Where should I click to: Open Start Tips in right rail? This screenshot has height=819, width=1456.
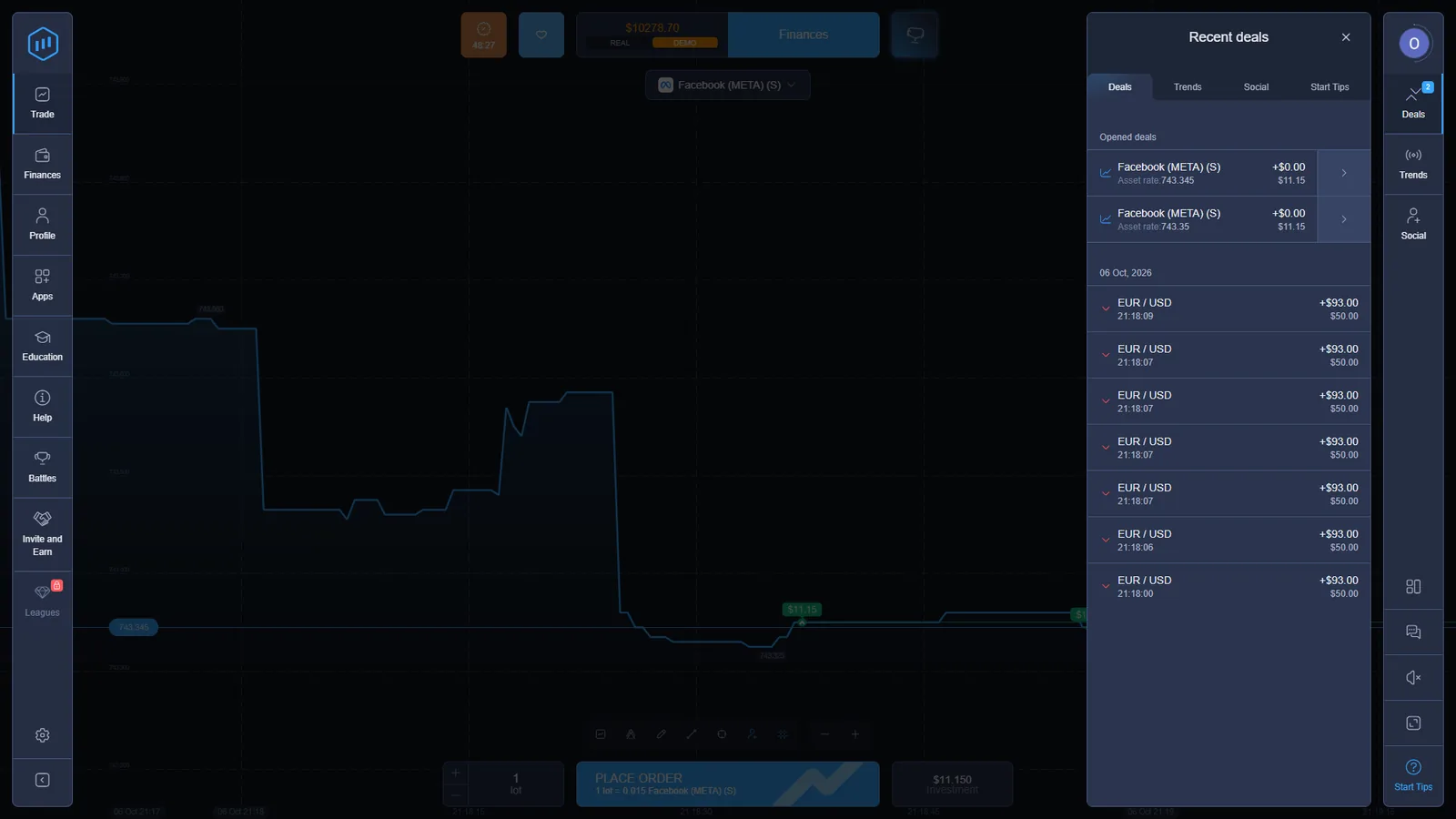tap(1413, 775)
